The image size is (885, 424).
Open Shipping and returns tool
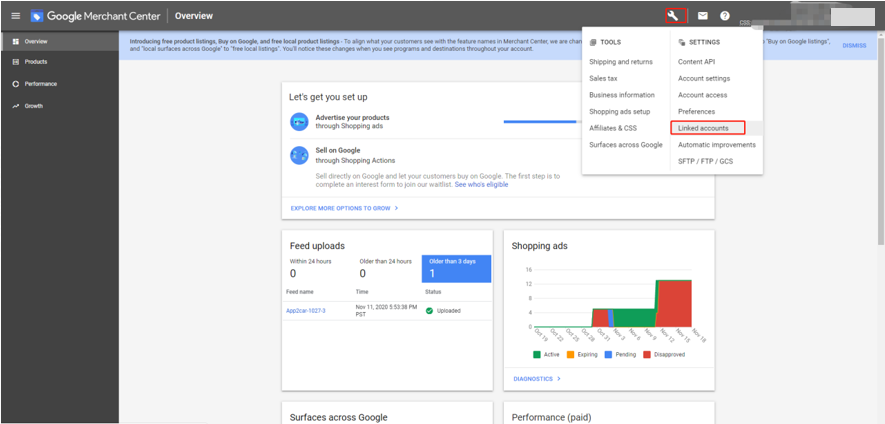click(621, 62)
